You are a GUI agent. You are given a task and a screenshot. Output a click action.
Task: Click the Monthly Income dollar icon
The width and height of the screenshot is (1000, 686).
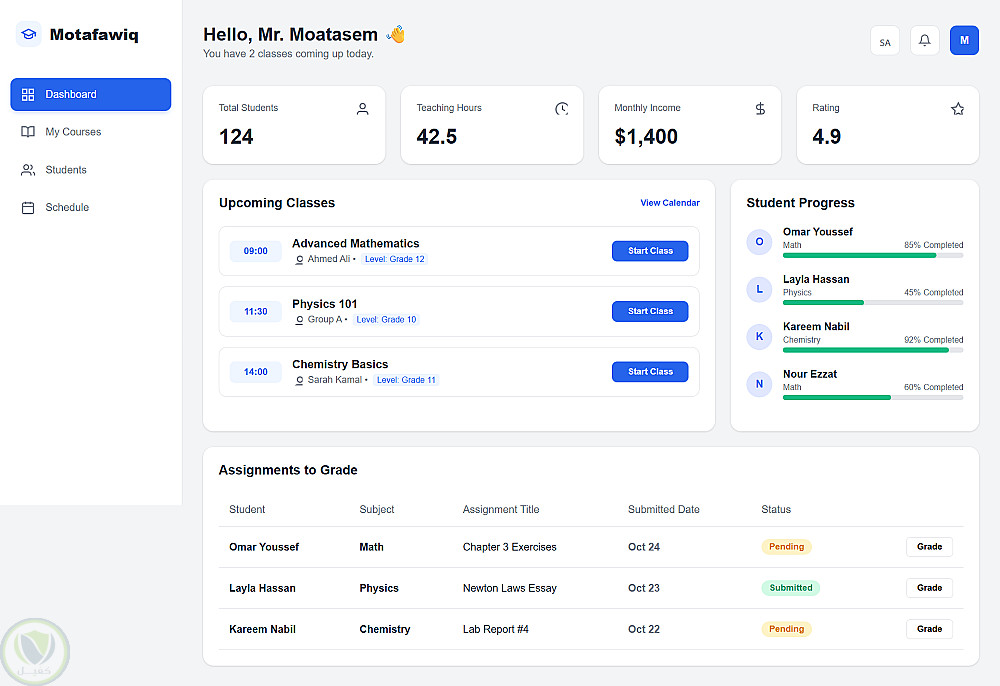coord(760,109)
